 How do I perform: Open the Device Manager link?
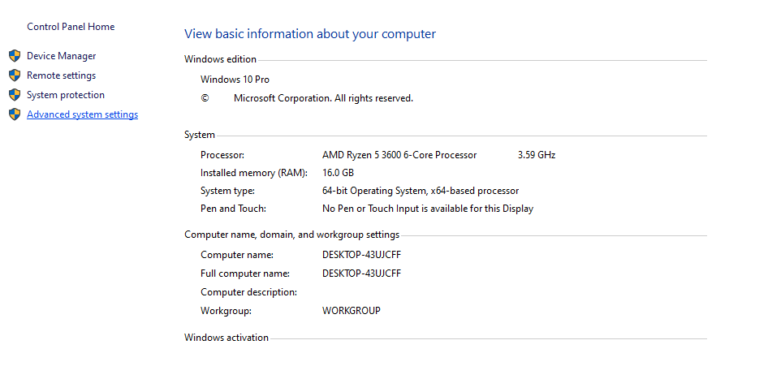click(61, 56)
